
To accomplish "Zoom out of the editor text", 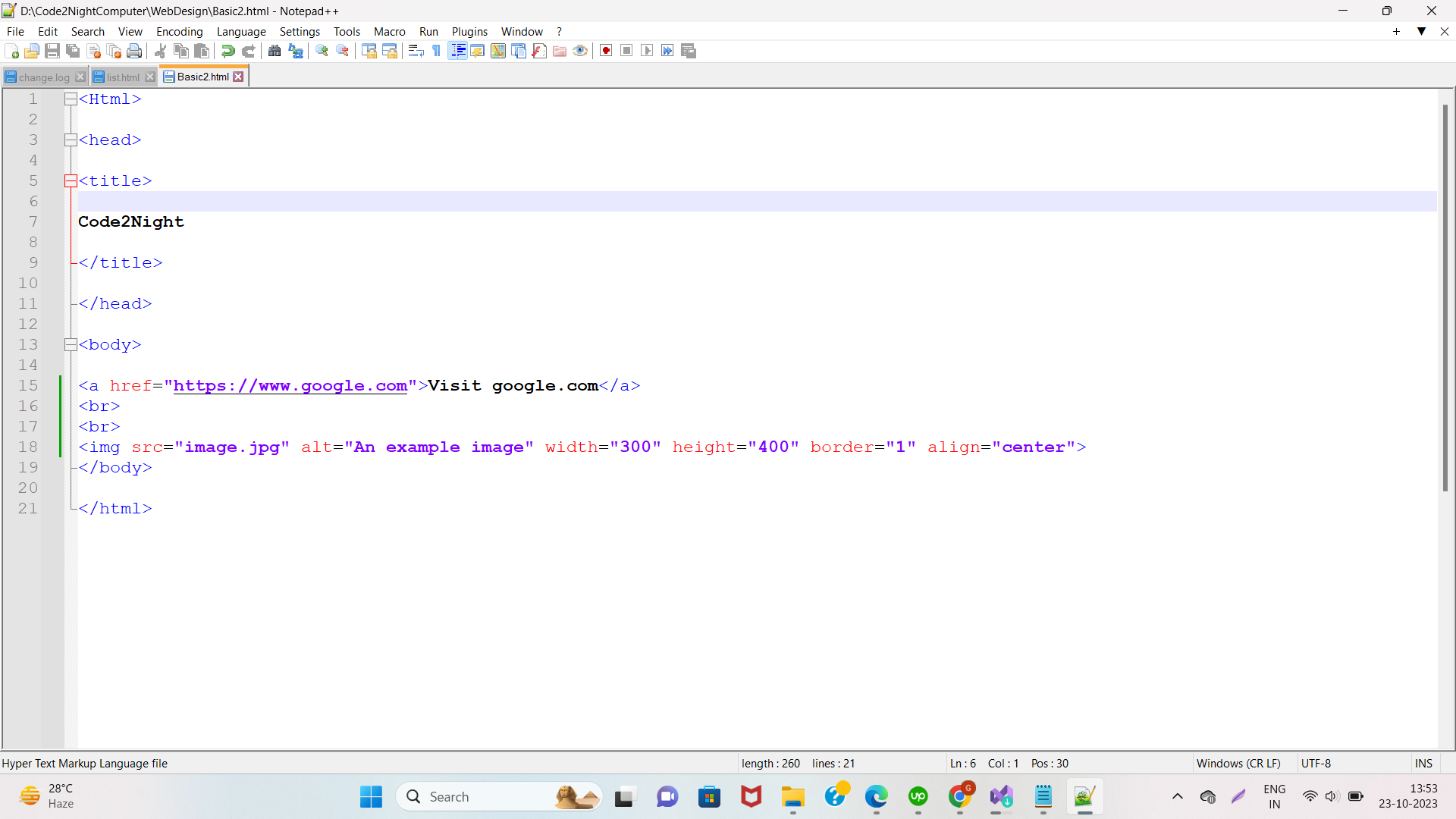I will [x=343, y=51].
